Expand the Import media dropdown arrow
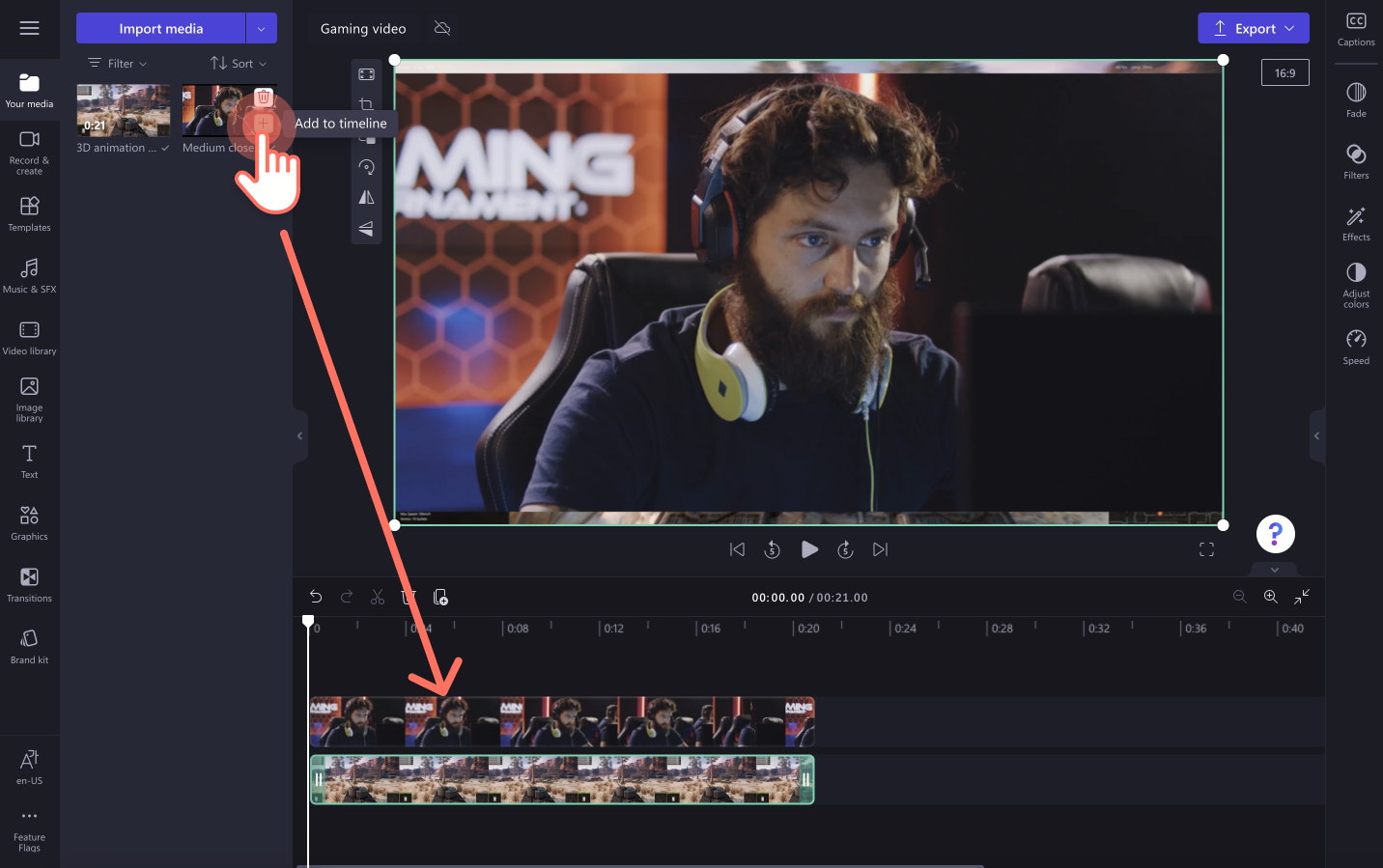Image resolution: width=1383 pixels, height=868 pixels. [x=261, y=28]
